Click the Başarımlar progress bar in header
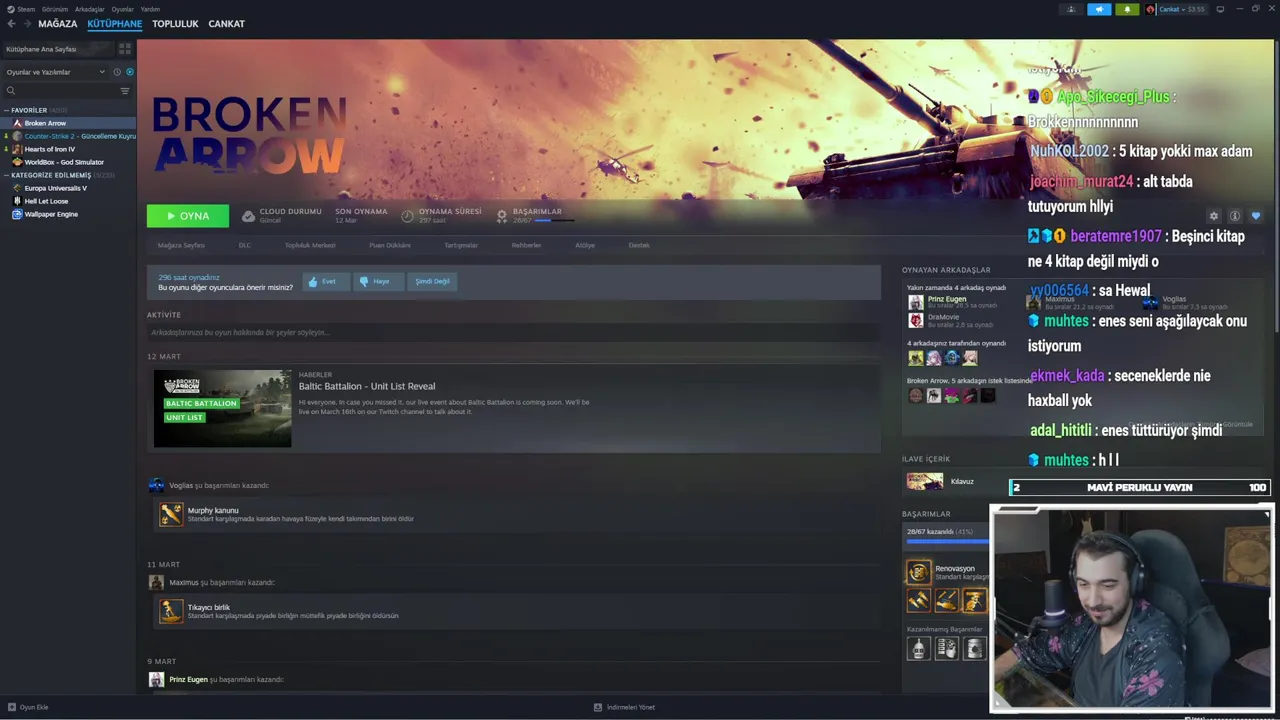 (555, 221)
